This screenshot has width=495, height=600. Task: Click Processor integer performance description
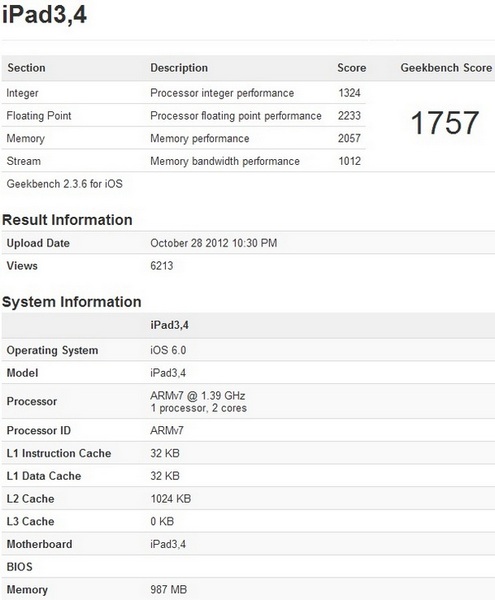(222, 93)
